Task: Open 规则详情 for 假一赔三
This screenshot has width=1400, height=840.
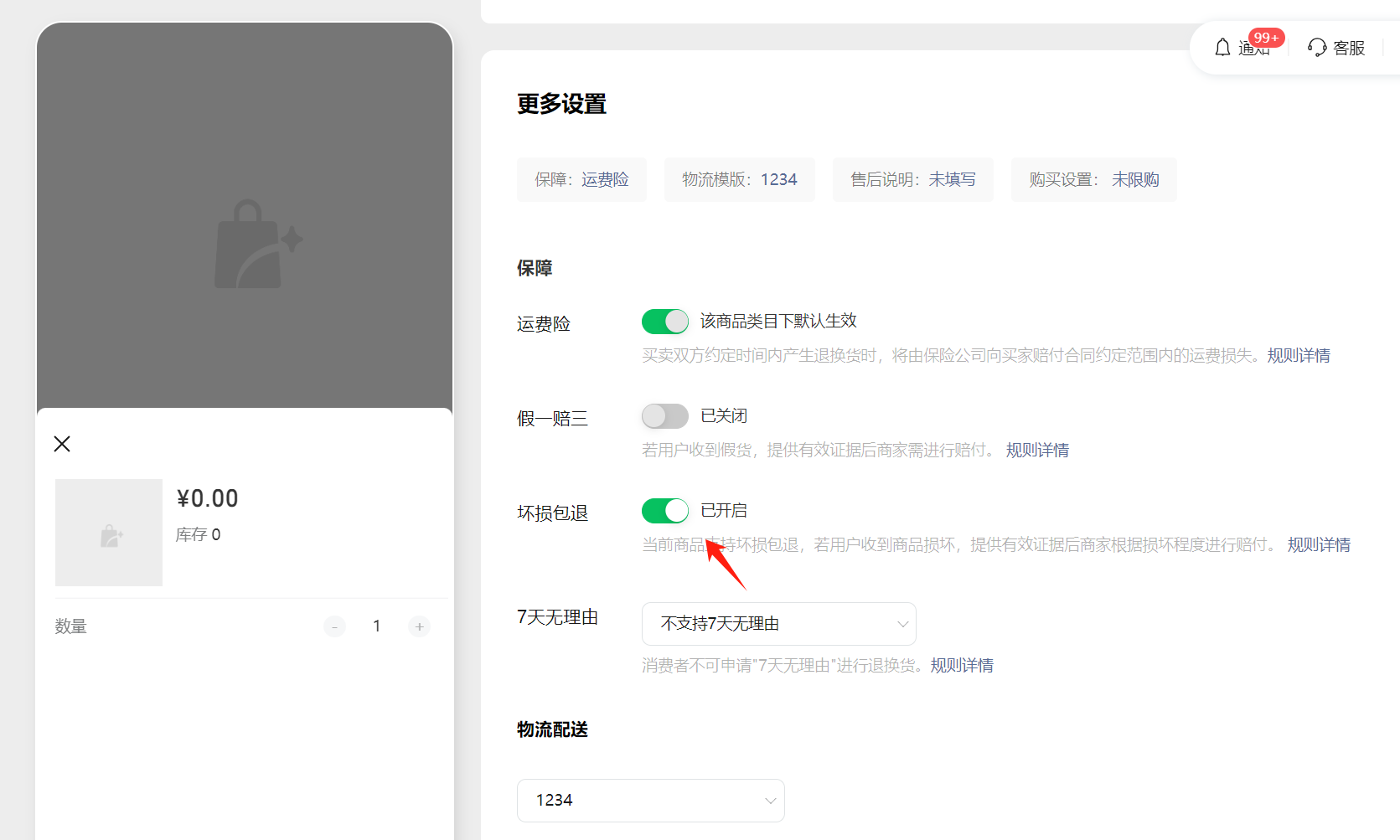Action: point(1036,450)
